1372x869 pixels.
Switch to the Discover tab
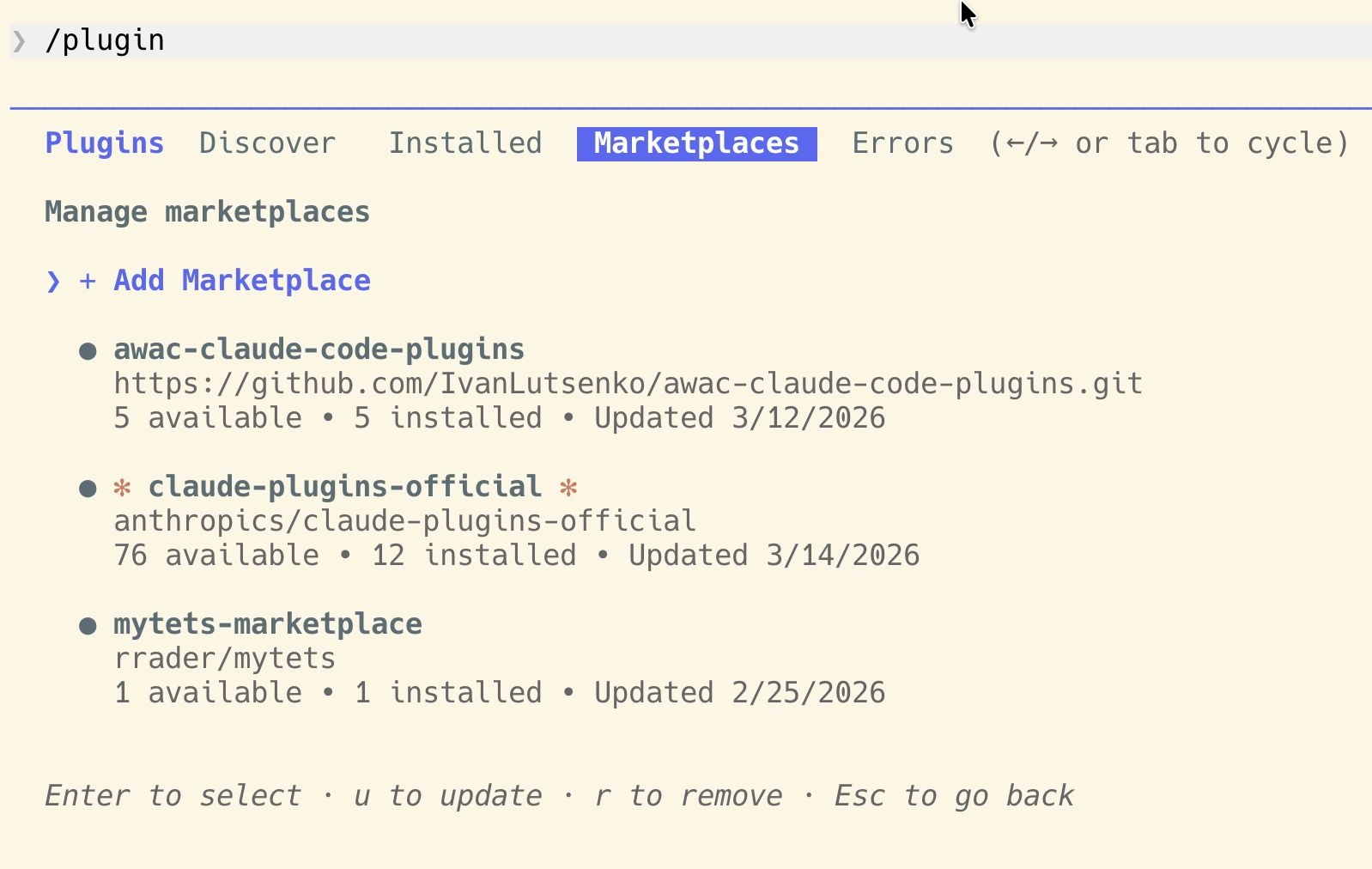[267, 143]
